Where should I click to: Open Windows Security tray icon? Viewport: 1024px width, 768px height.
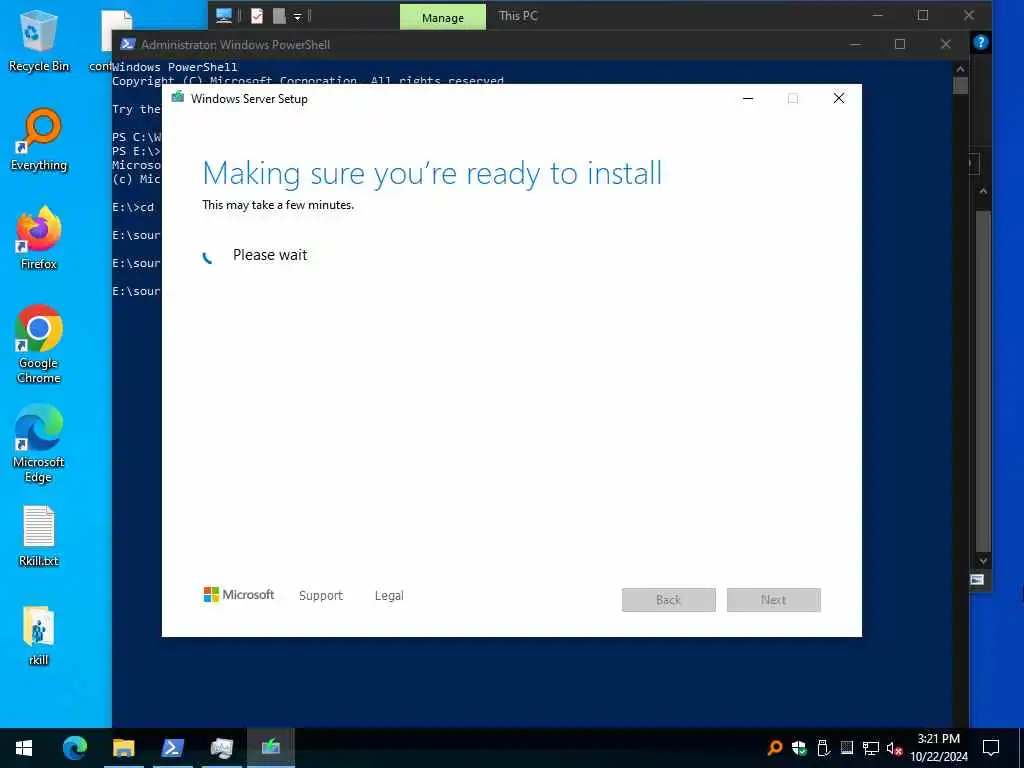click(x=799, y=748)
